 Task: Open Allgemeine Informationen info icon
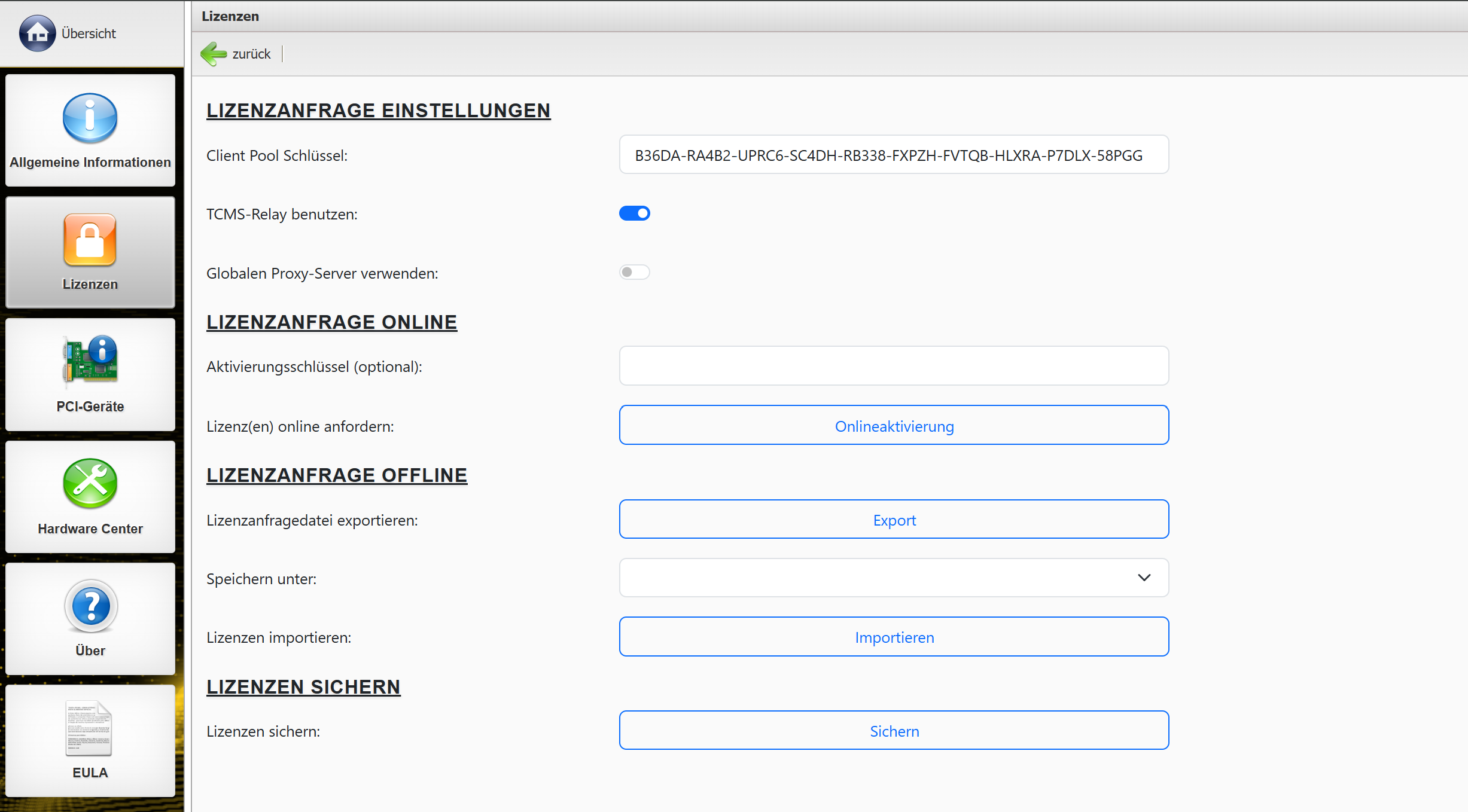90,118
